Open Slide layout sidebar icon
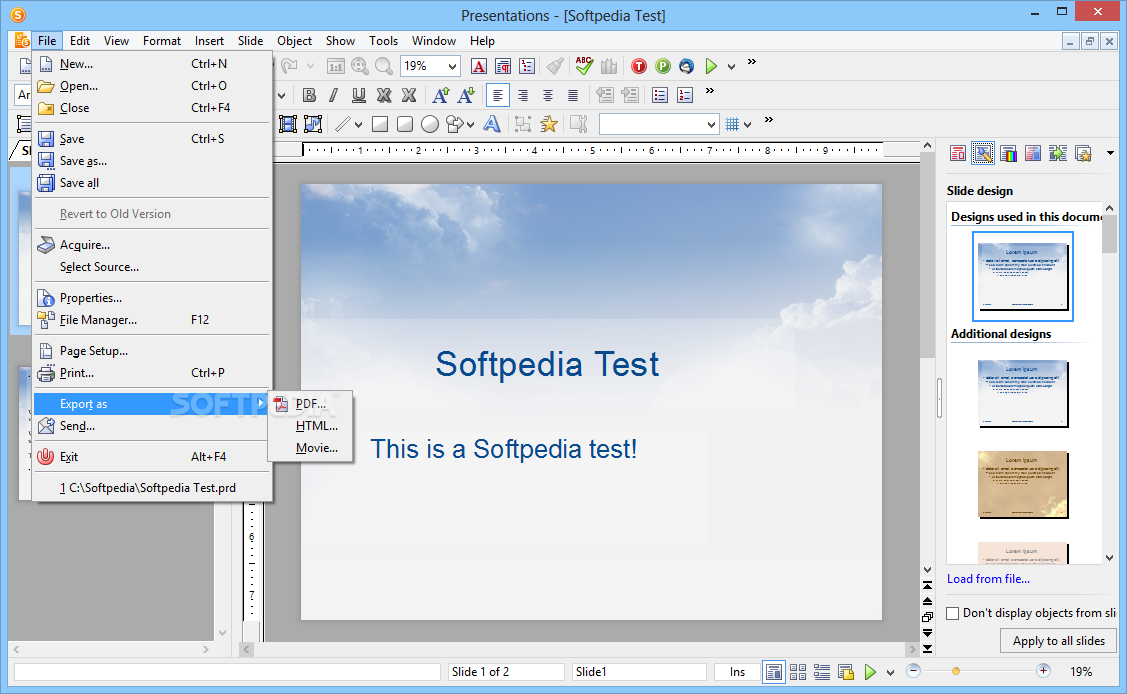This screenshot has height=694, width=1127. click(958, 153)
